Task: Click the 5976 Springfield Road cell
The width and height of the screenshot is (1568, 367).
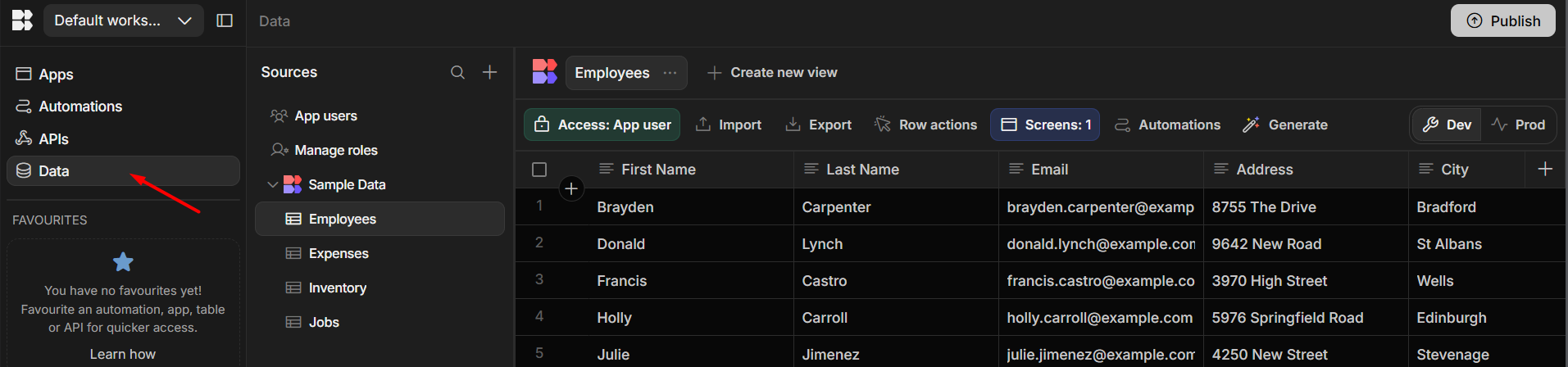Action: (x=1306, y=318)
